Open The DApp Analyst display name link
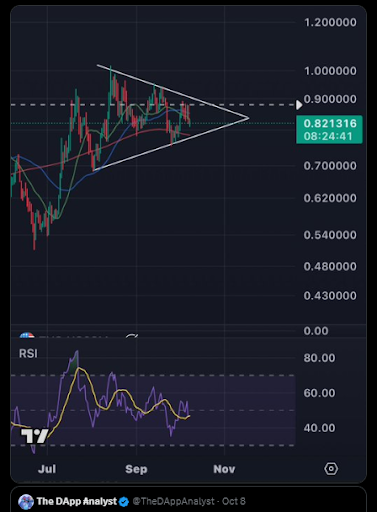 point(77,501)
